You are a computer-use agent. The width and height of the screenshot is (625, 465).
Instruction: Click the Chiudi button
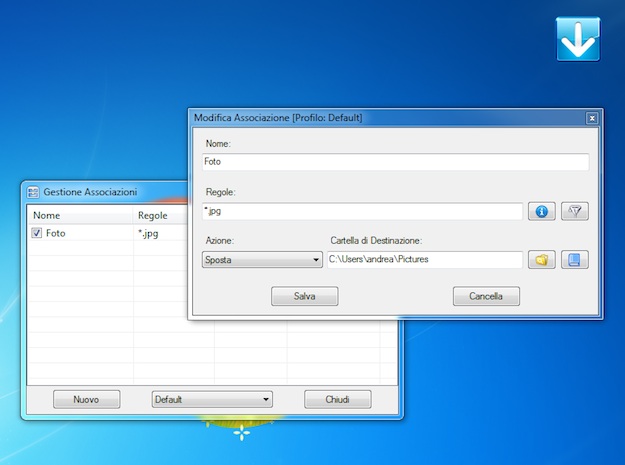[337, 399]
